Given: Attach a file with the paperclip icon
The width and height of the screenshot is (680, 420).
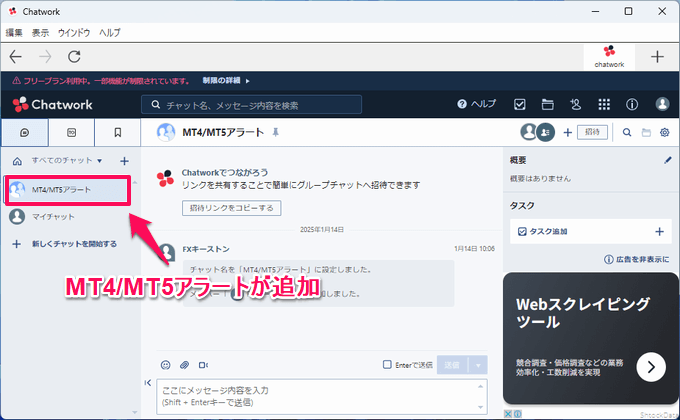Looking at the screenshot, I should click(x=184, y=365).
